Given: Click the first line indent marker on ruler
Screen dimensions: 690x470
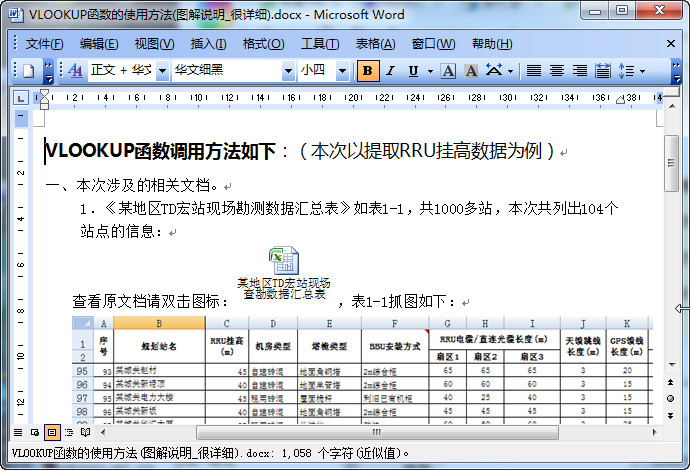Looking at the screenshot, I should (x=44, y=94).
